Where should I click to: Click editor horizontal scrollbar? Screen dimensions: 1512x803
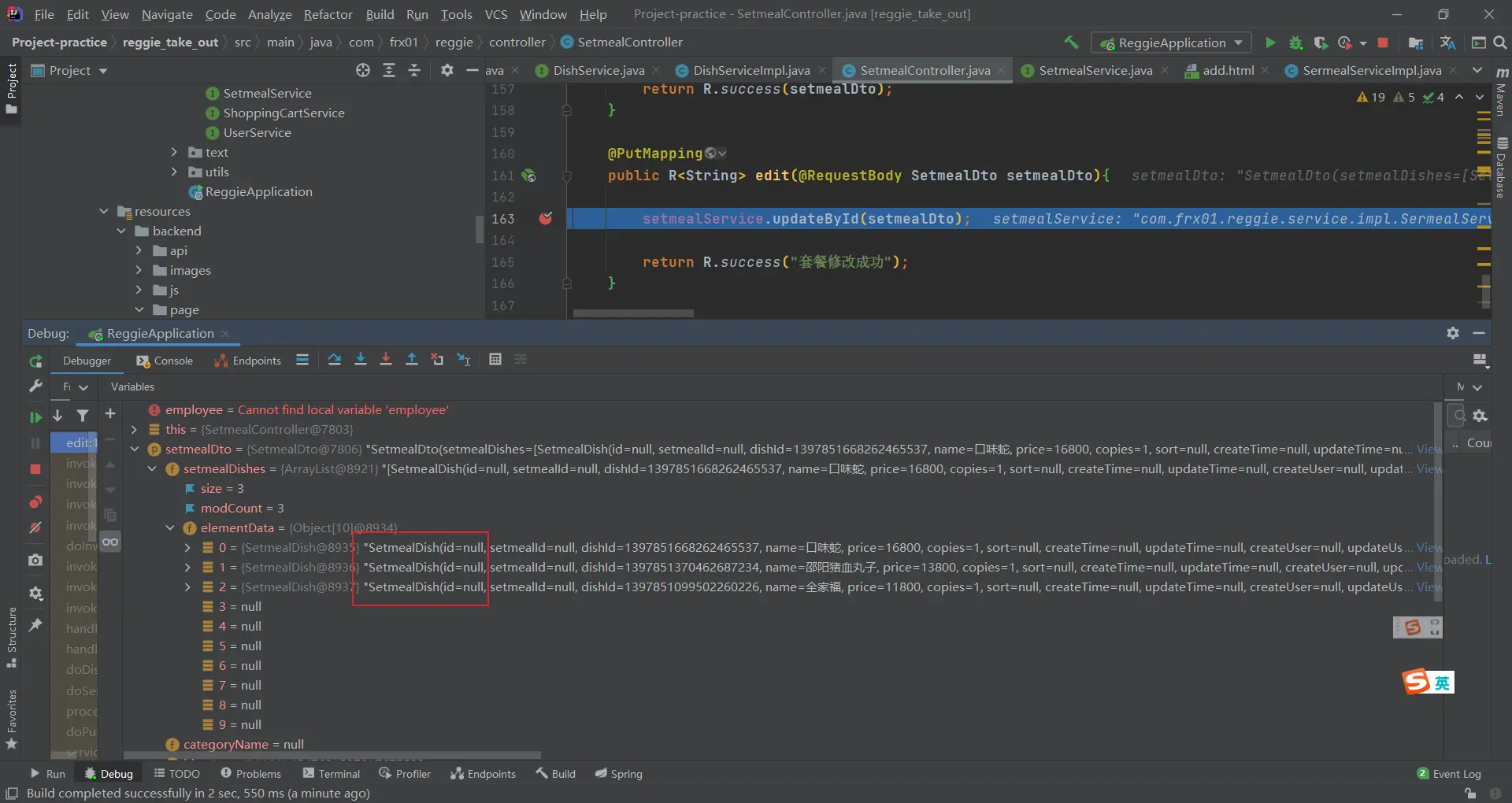(633, 313)
